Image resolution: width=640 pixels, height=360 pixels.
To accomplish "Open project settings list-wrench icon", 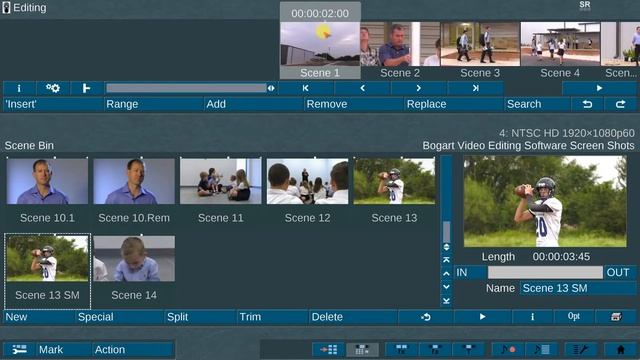I will coord(581,350).
